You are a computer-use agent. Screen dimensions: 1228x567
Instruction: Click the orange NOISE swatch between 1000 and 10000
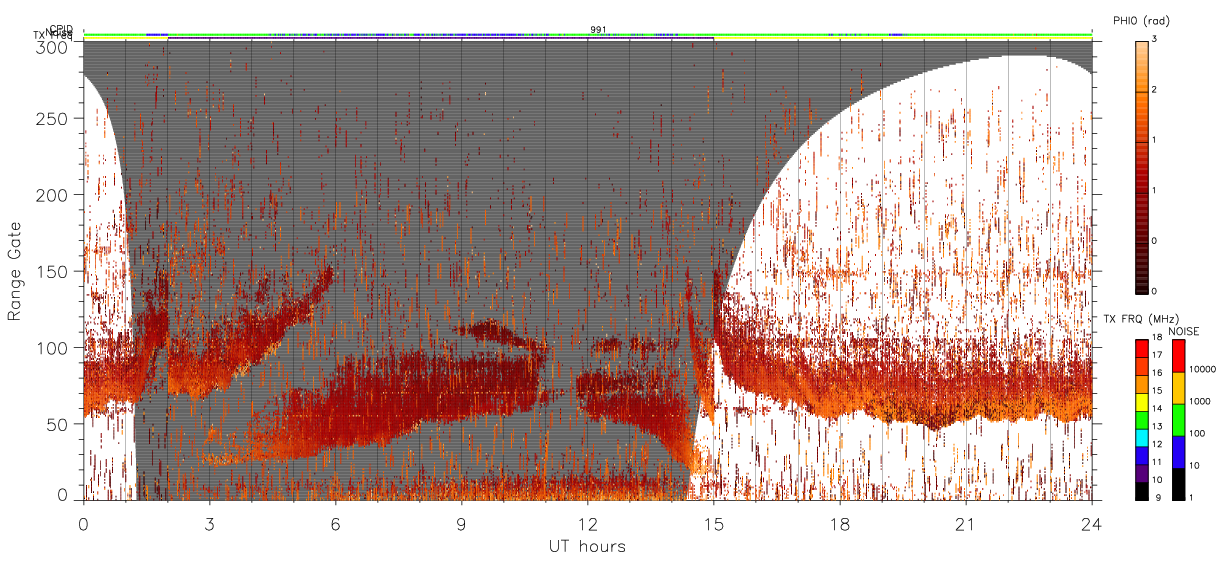(1178, 387)
